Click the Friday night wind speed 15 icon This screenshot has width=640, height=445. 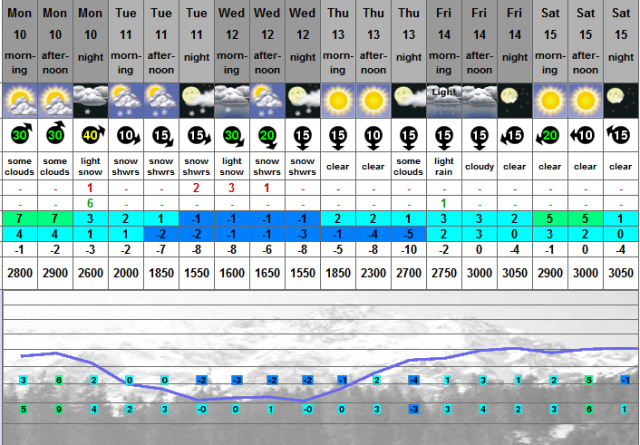[512, 136]
